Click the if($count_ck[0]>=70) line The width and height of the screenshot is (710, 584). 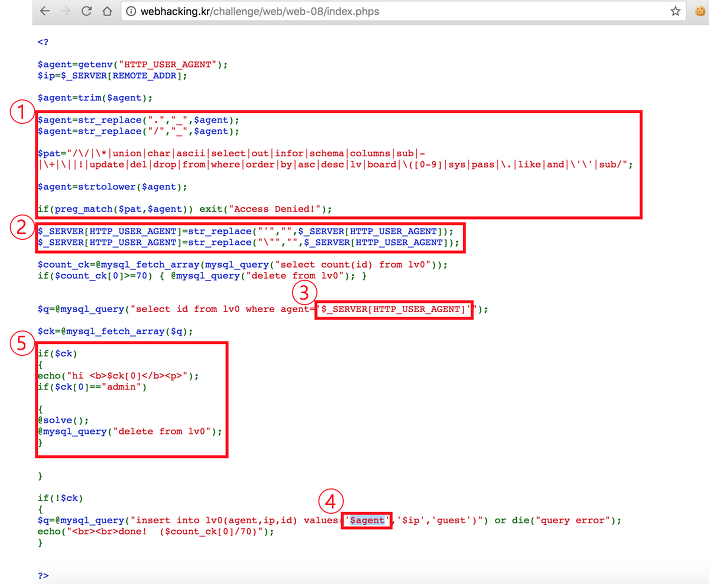pos(202,276)
